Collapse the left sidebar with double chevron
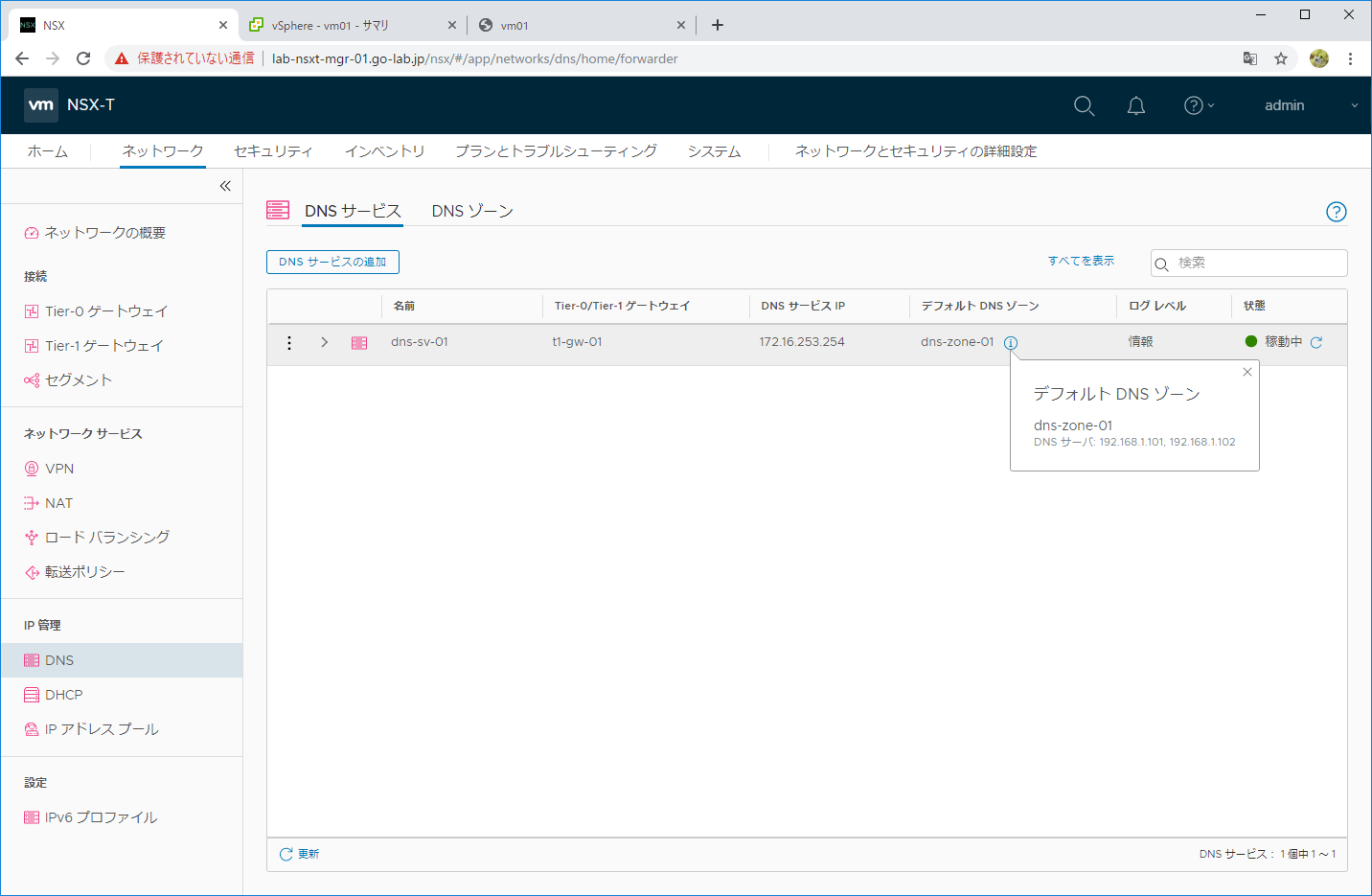Viewport: 1372px width, 896px height. (x=225, y=186)
